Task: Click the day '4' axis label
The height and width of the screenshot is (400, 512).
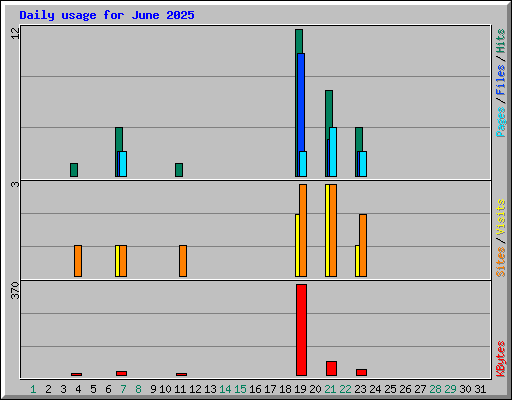Action: pos(78,389)
